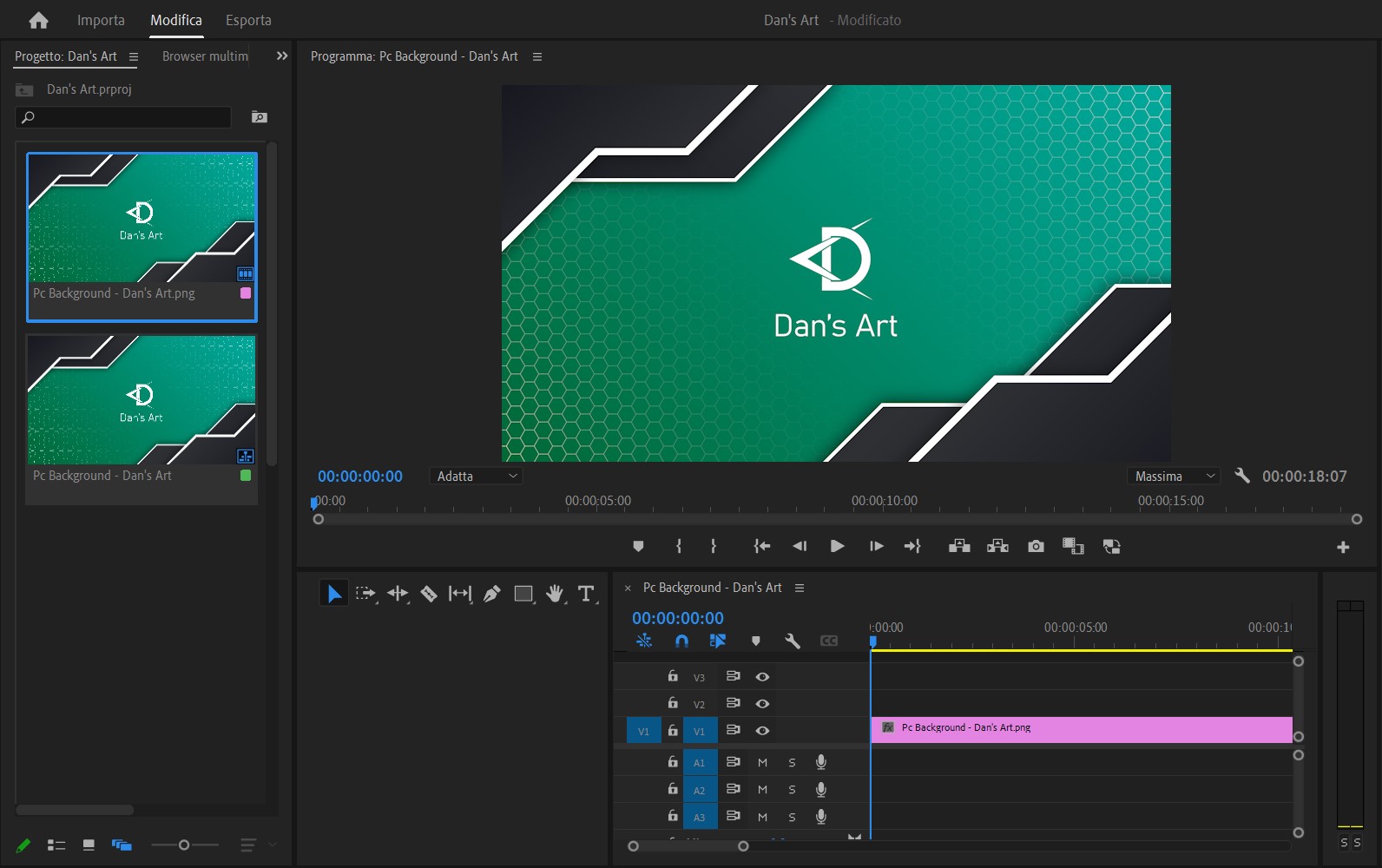Open Progetto panel hamburger menu
The height and width of the screenshot is (868, 1382).
tap(134, 56)
